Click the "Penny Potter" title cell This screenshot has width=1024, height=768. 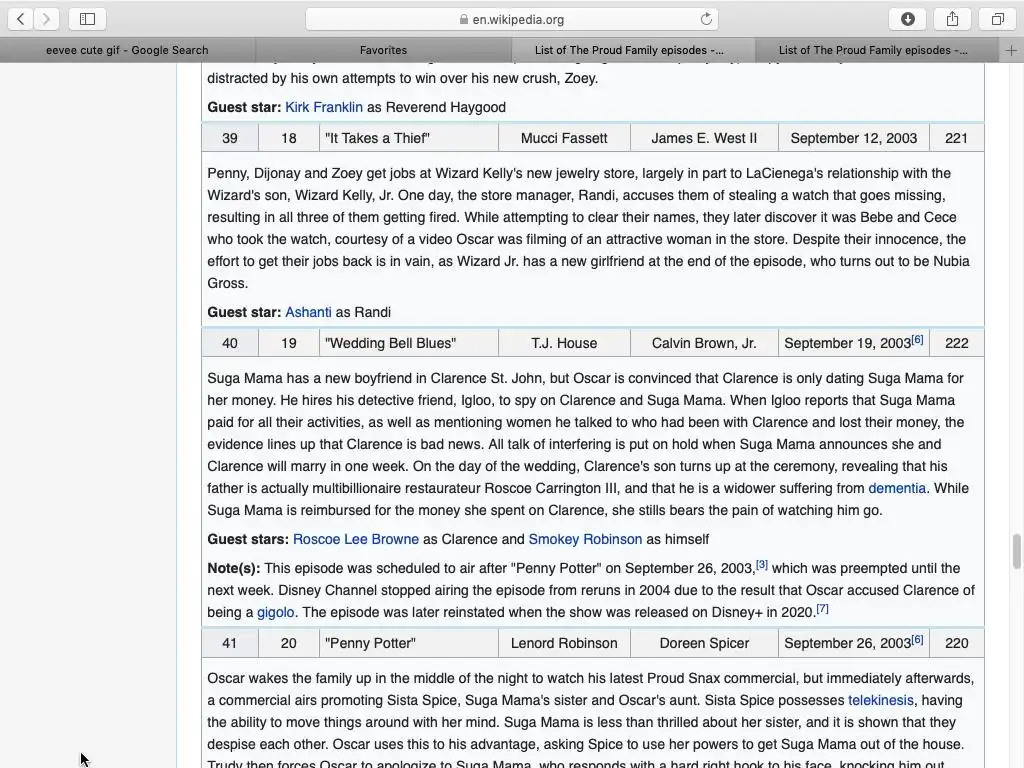pyautogui.click(x=409, y=643)
